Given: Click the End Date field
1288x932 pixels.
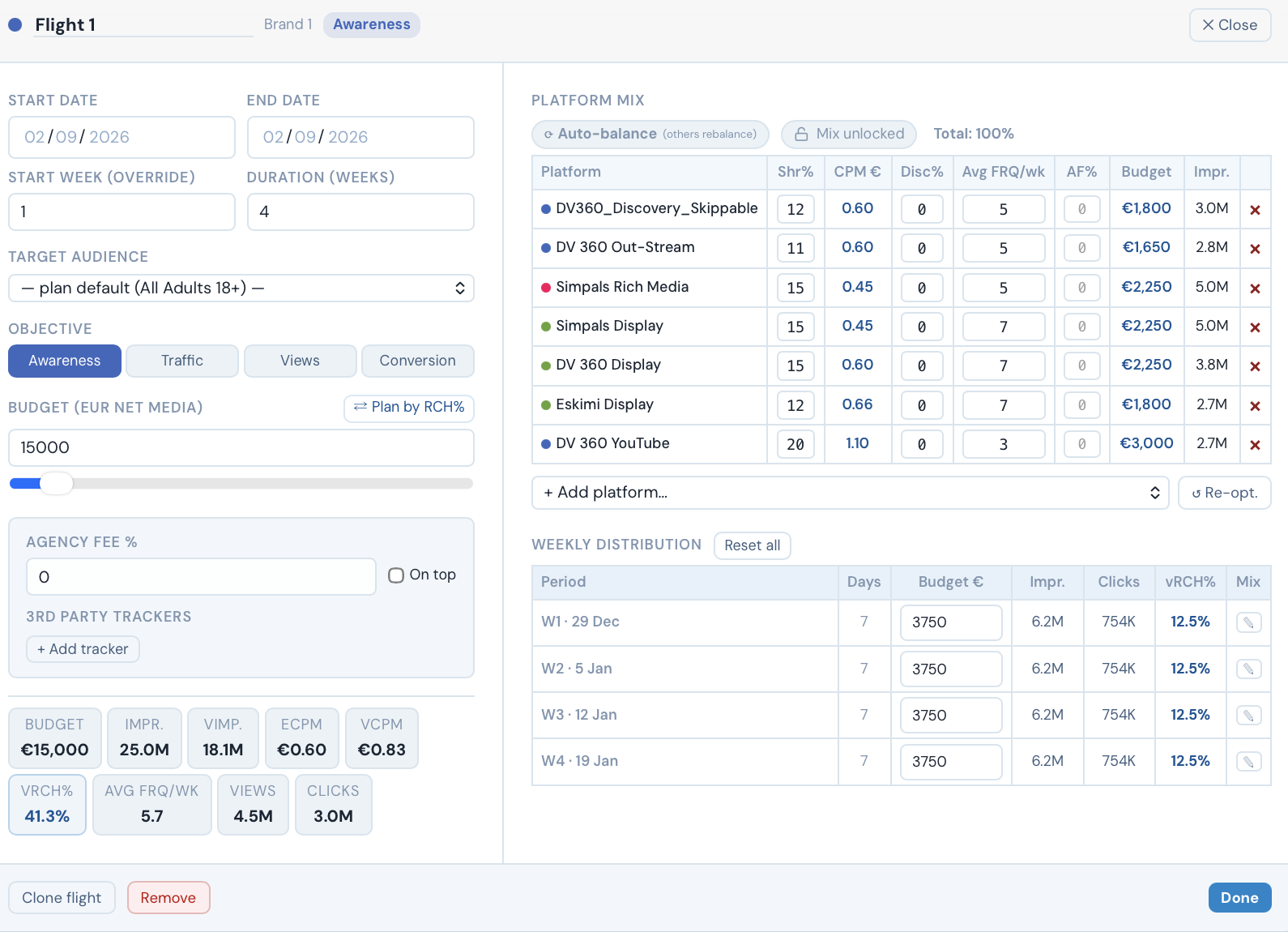Looking at the screenshot, I should [360, 137].
